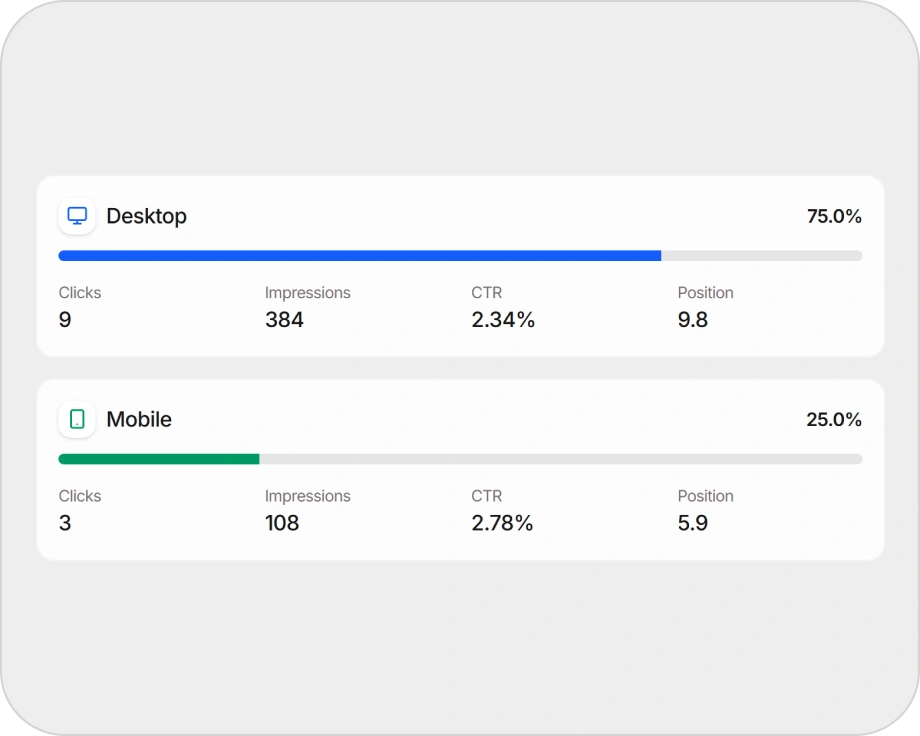Click the Desktop Clicks value showing 9
This screenshot has width=920, height=736.
point(65,320)
